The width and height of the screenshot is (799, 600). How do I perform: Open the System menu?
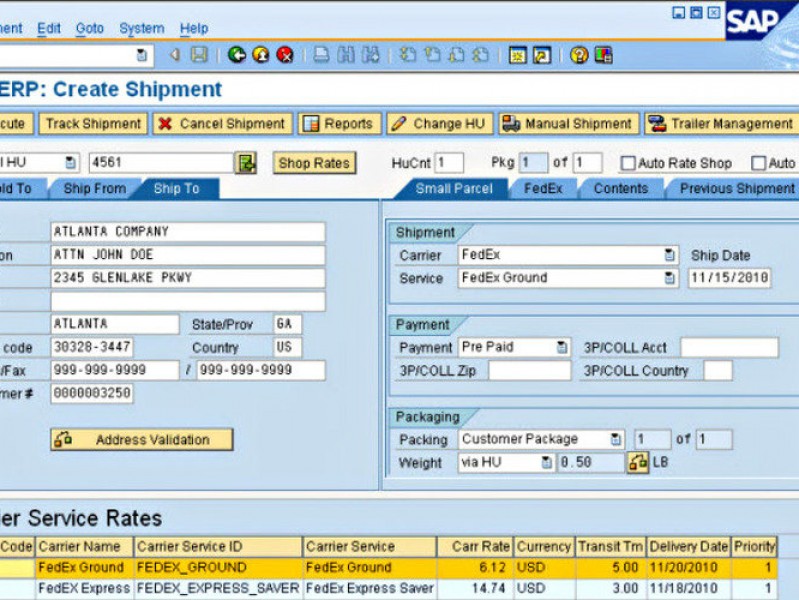(x=142, y=28)
